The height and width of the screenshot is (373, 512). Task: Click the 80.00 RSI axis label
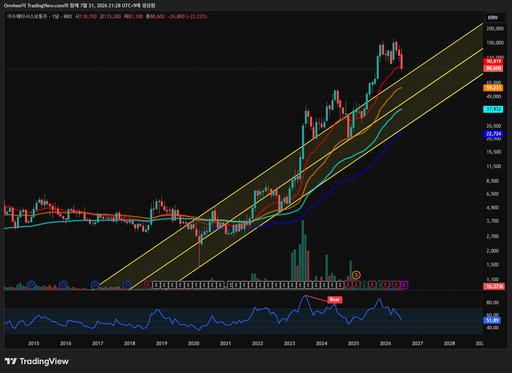pyautogui.click(x=492, y=303)
